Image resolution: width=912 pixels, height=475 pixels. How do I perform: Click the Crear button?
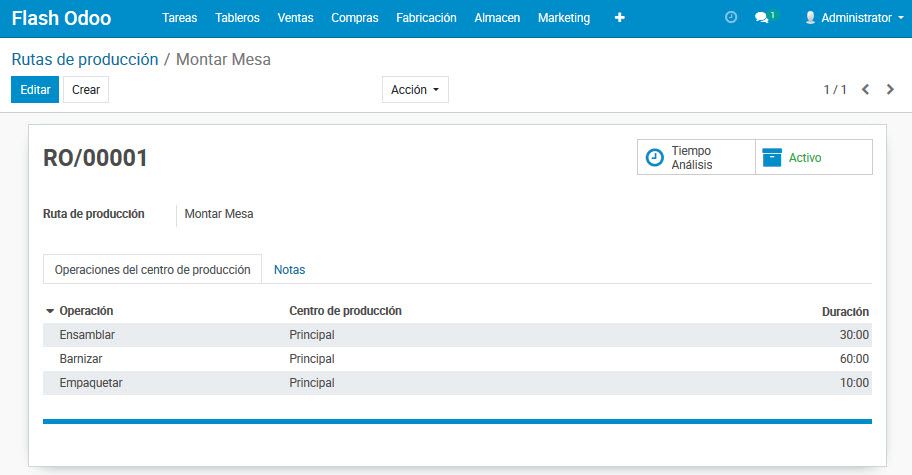(86, 90)
